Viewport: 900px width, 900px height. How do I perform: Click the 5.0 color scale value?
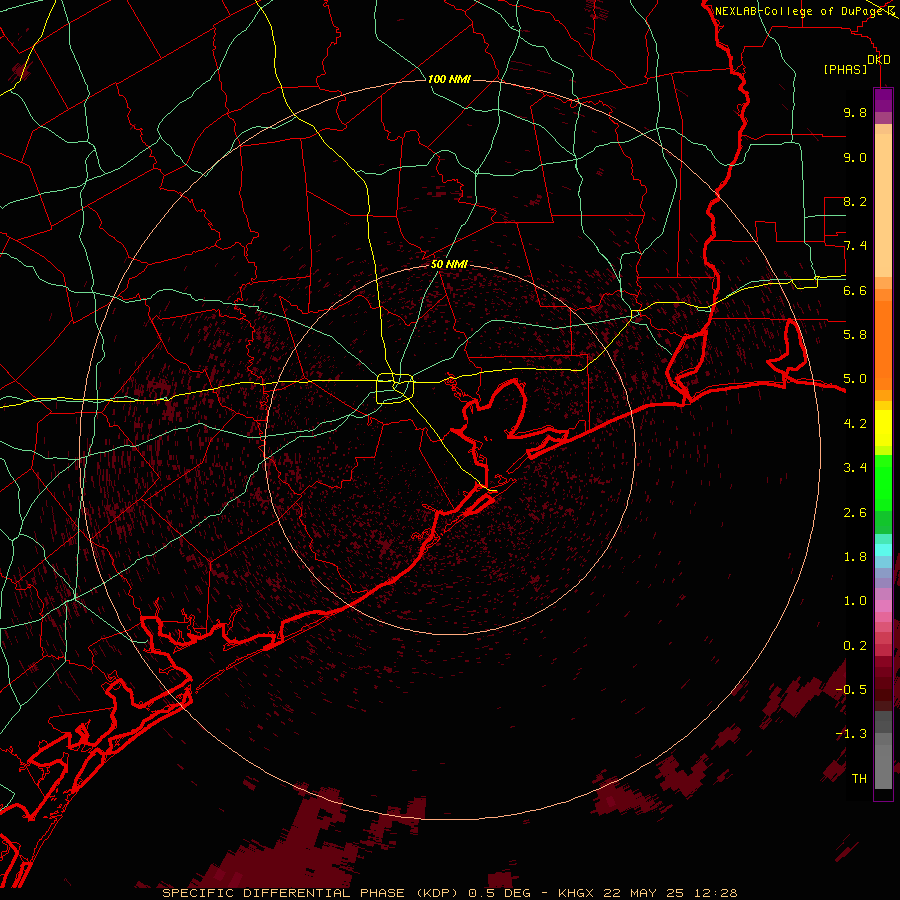pyautogui.click(x=855, y=379)
